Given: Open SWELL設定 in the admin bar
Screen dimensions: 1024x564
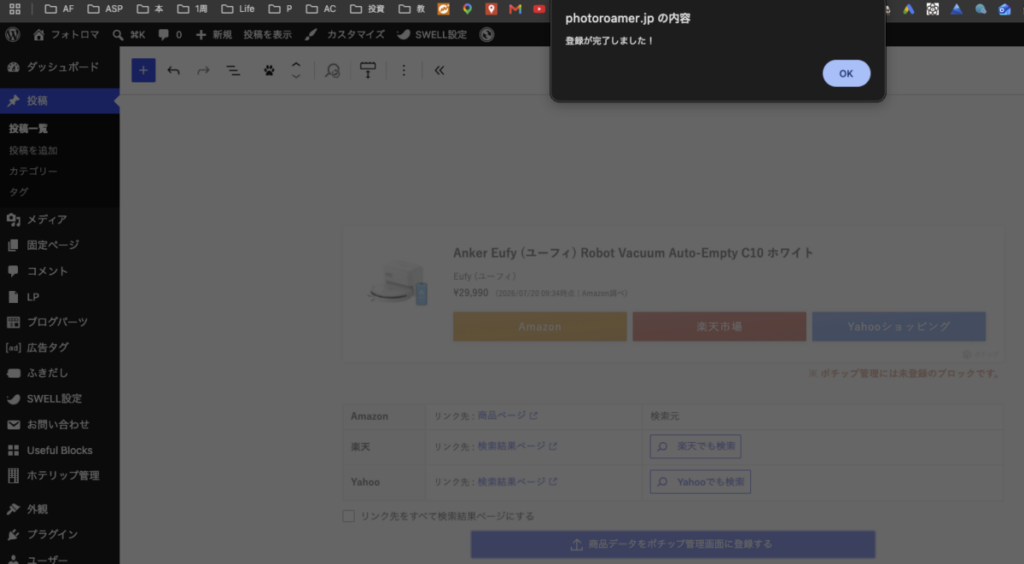Looking at the screenshot, I should pos(432,35).
